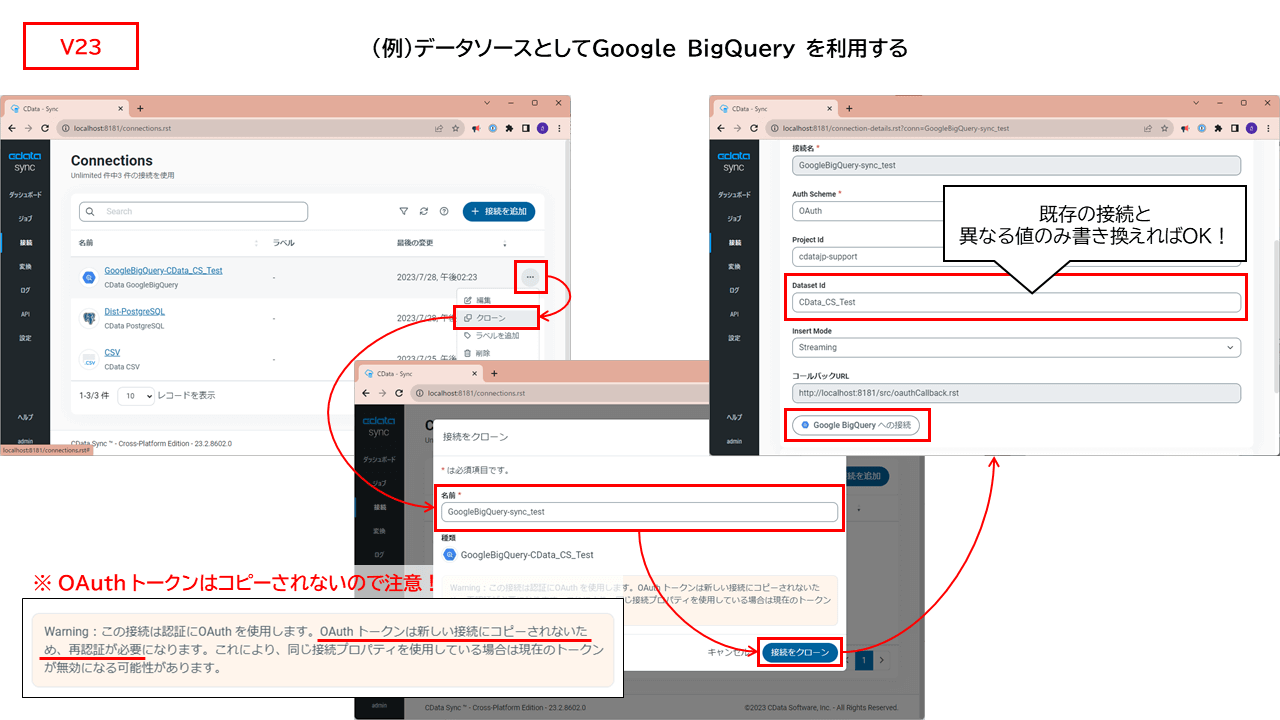This screenshot has height=720, width=1280.
Task: Open the records-per-page dropdown showing 10
Action: (136, 396)
